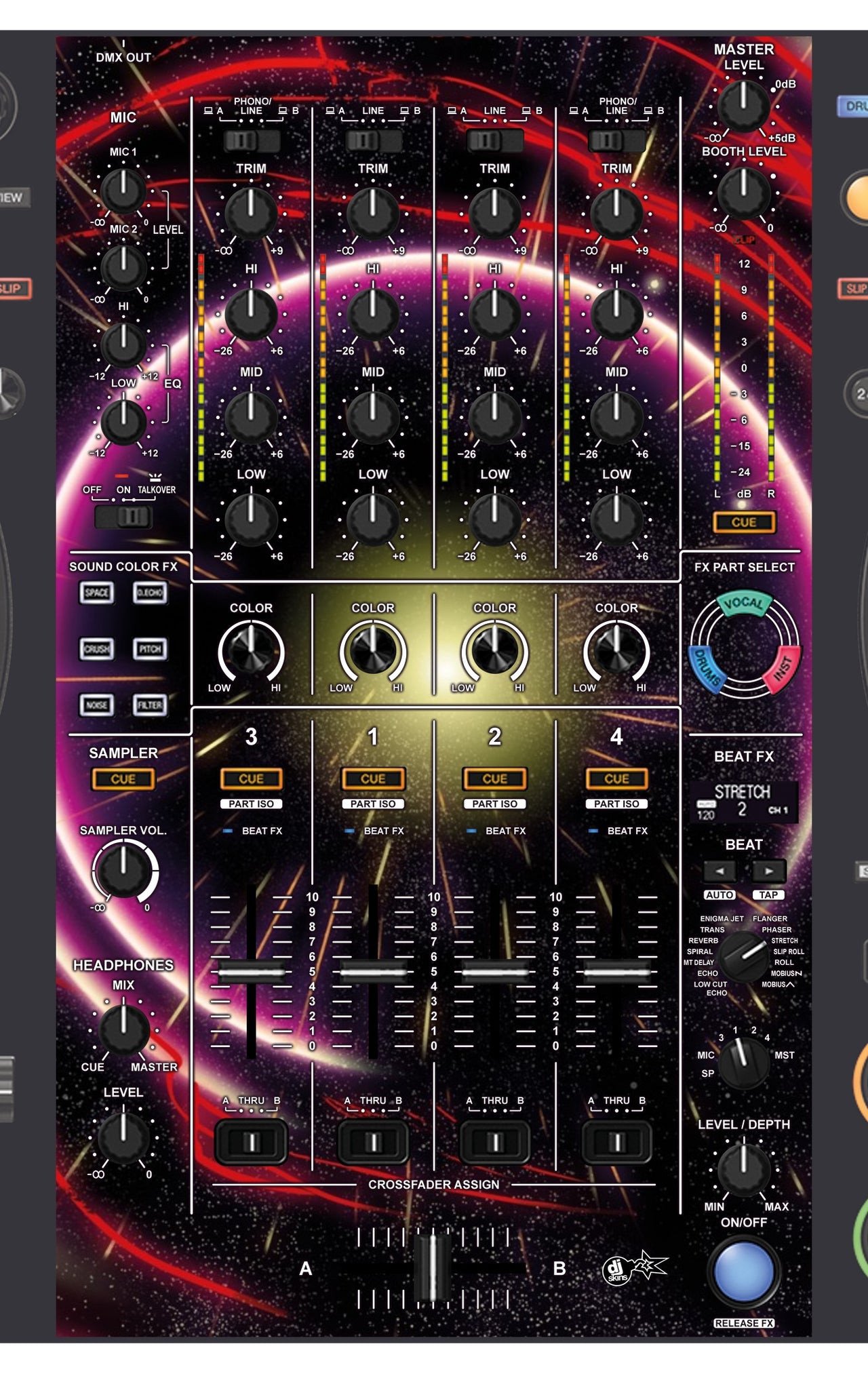868x1380 pixels.
Task: Flip channel 3 crossfader assign switch
Action: (251, 1143)
